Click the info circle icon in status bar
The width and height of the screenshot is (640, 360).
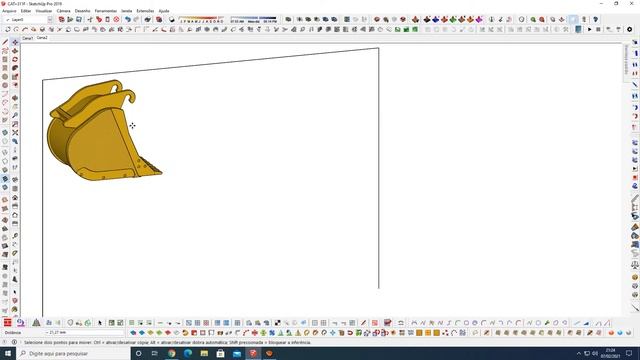coord(14,342)
